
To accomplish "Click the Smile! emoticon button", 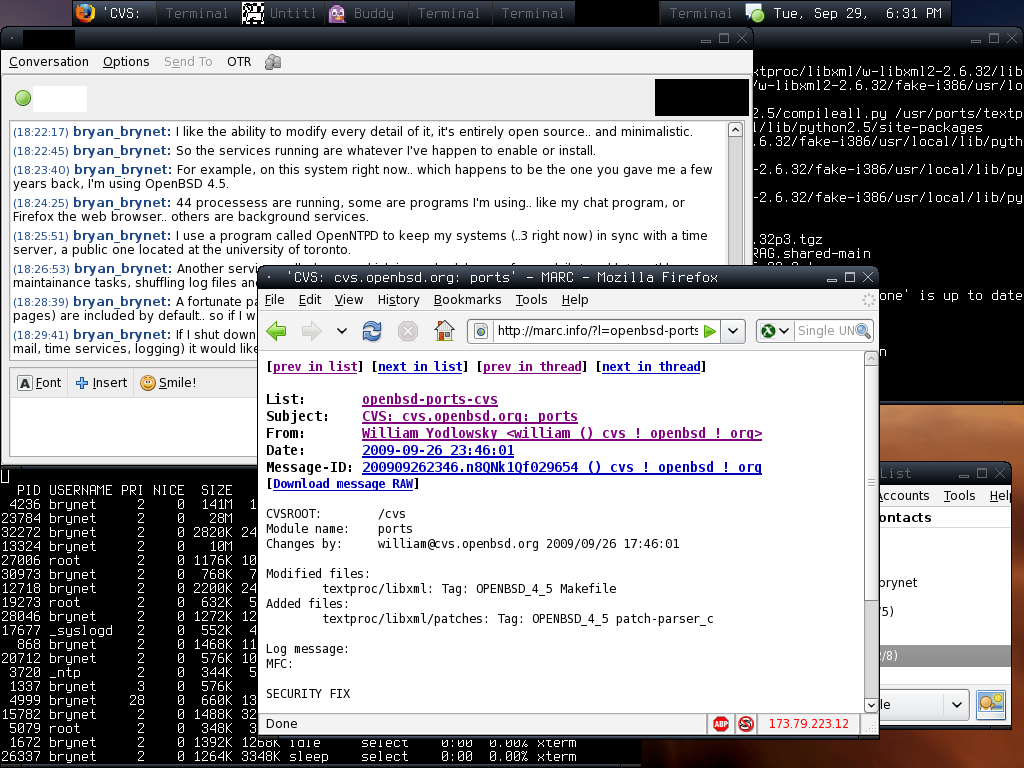I will tap(168, 383).
